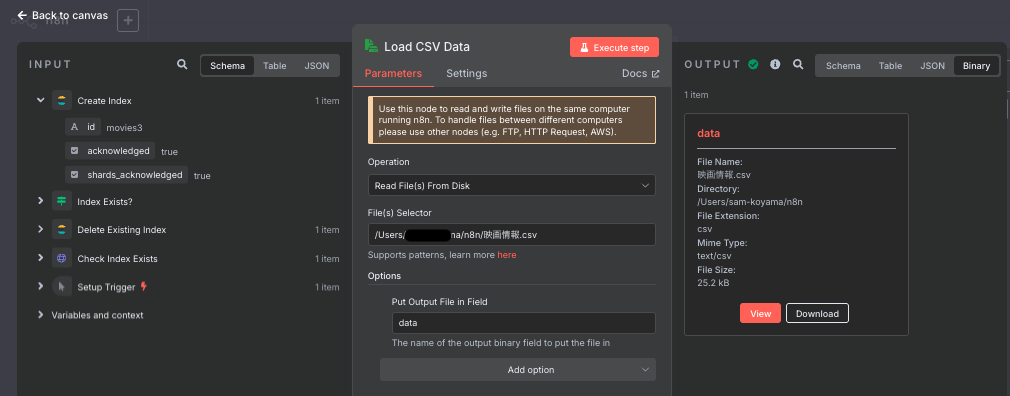This screenshot has width=1010, height=396.
Task: Open the Add option dropdown
Action: (518, 370)
